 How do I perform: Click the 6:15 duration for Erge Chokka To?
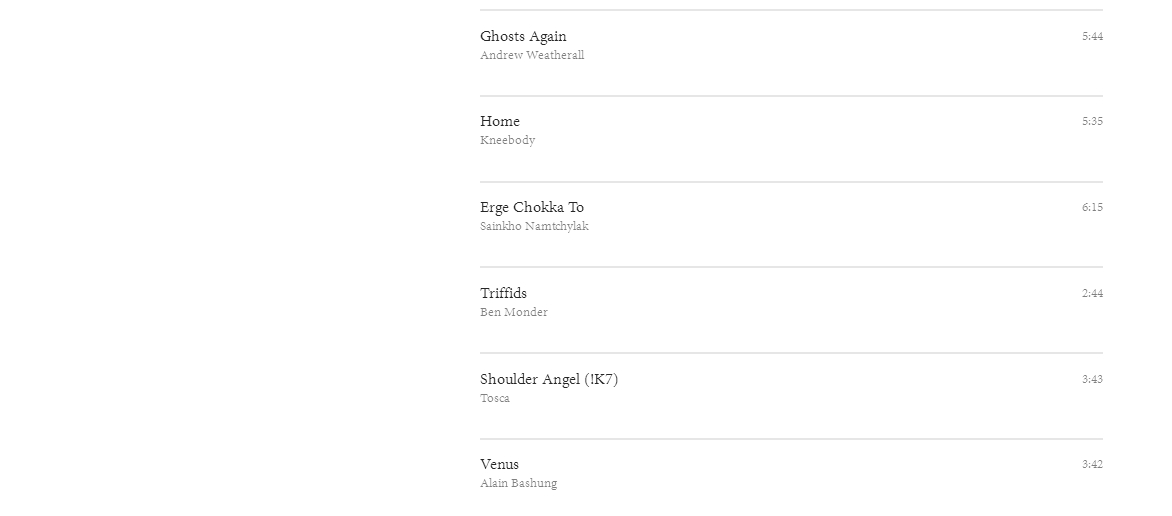click(1091, 208)
